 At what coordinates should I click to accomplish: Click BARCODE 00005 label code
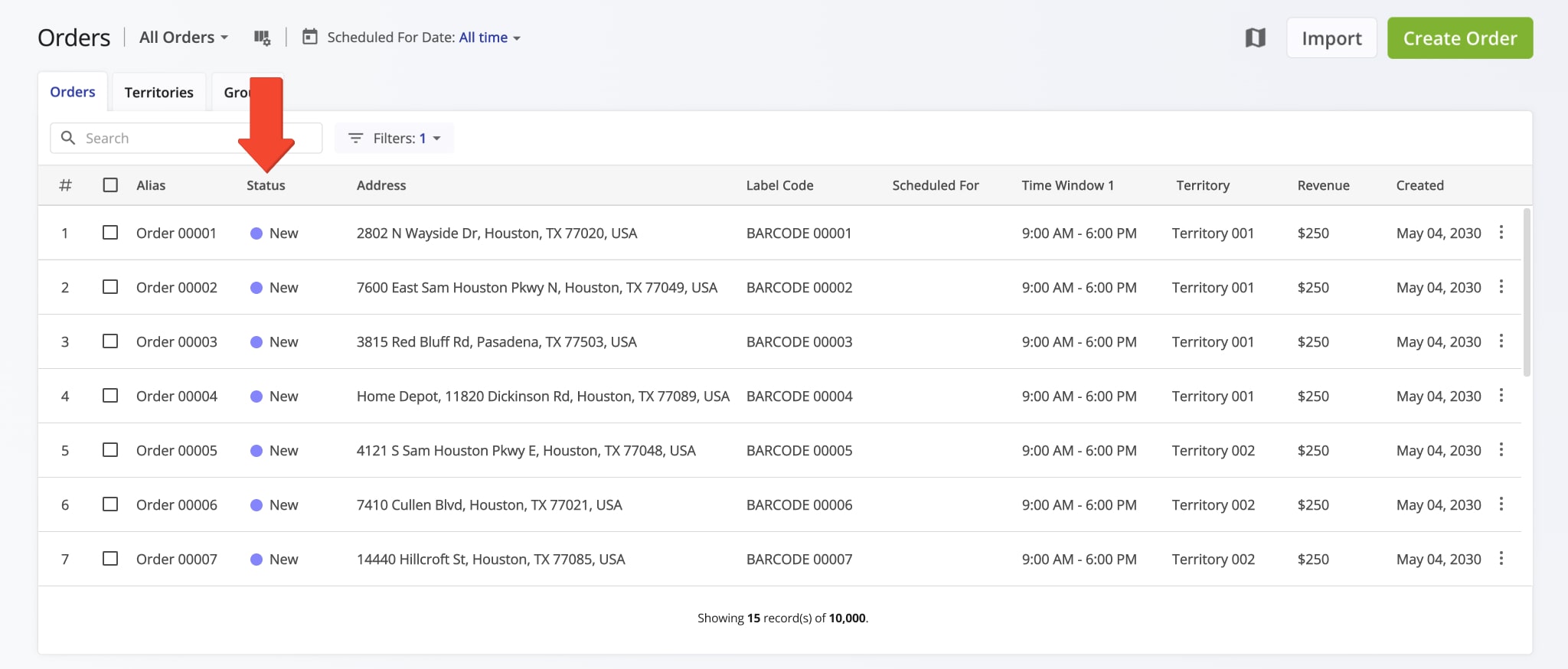(799, 451)
